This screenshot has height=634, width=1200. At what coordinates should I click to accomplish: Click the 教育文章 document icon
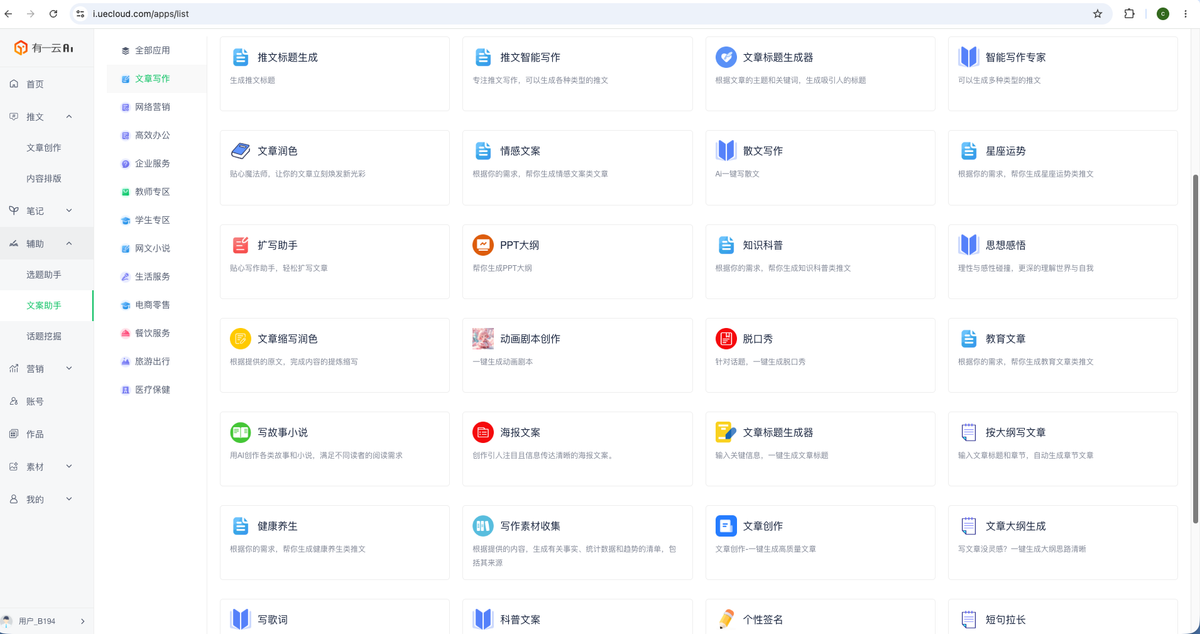pyautogui.click(x=968, y=339)
